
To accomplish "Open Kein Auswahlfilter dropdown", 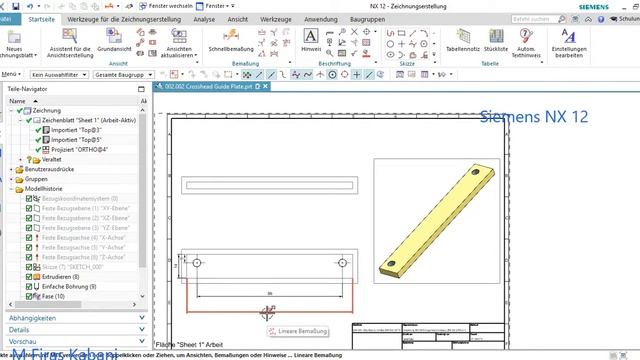I will tap(59, 75).
